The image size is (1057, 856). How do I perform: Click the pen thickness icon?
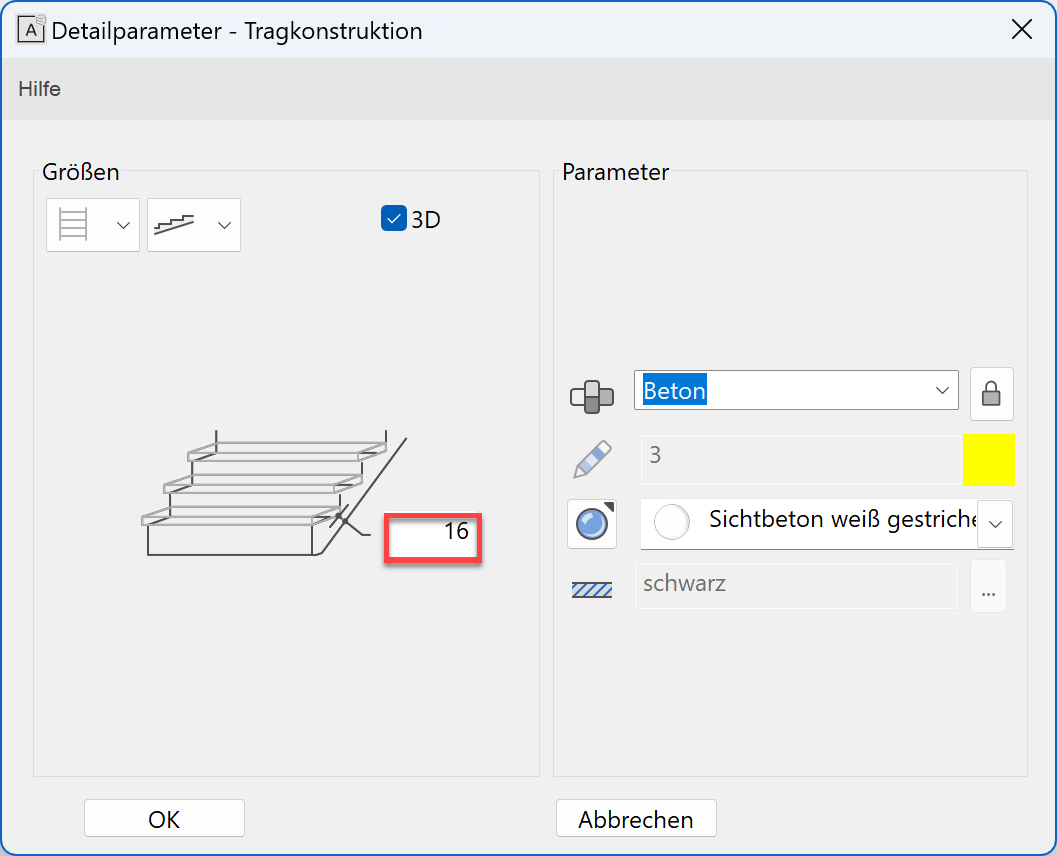click(x=591, y=459)
